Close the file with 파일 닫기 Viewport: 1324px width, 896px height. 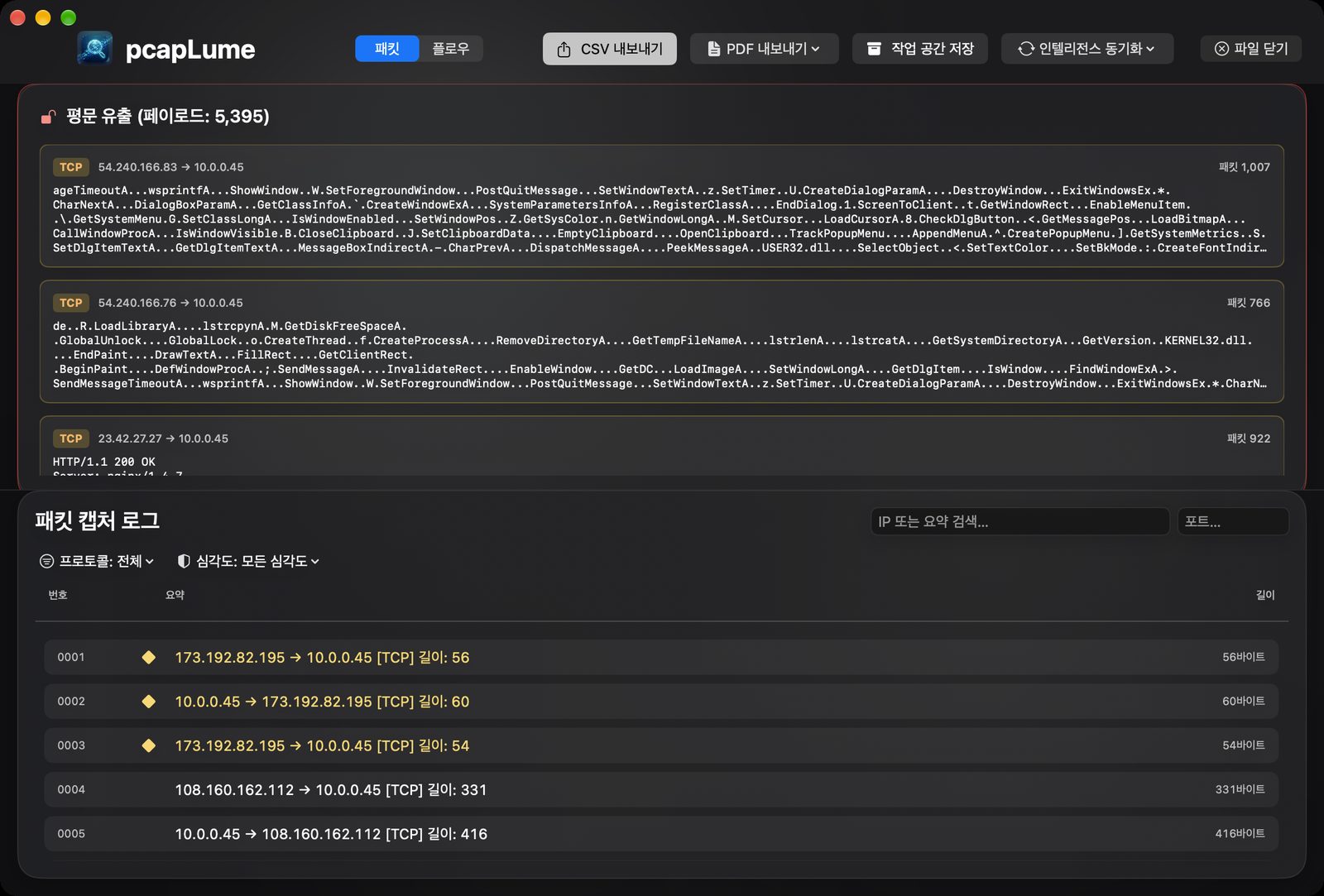[1251, 49]
